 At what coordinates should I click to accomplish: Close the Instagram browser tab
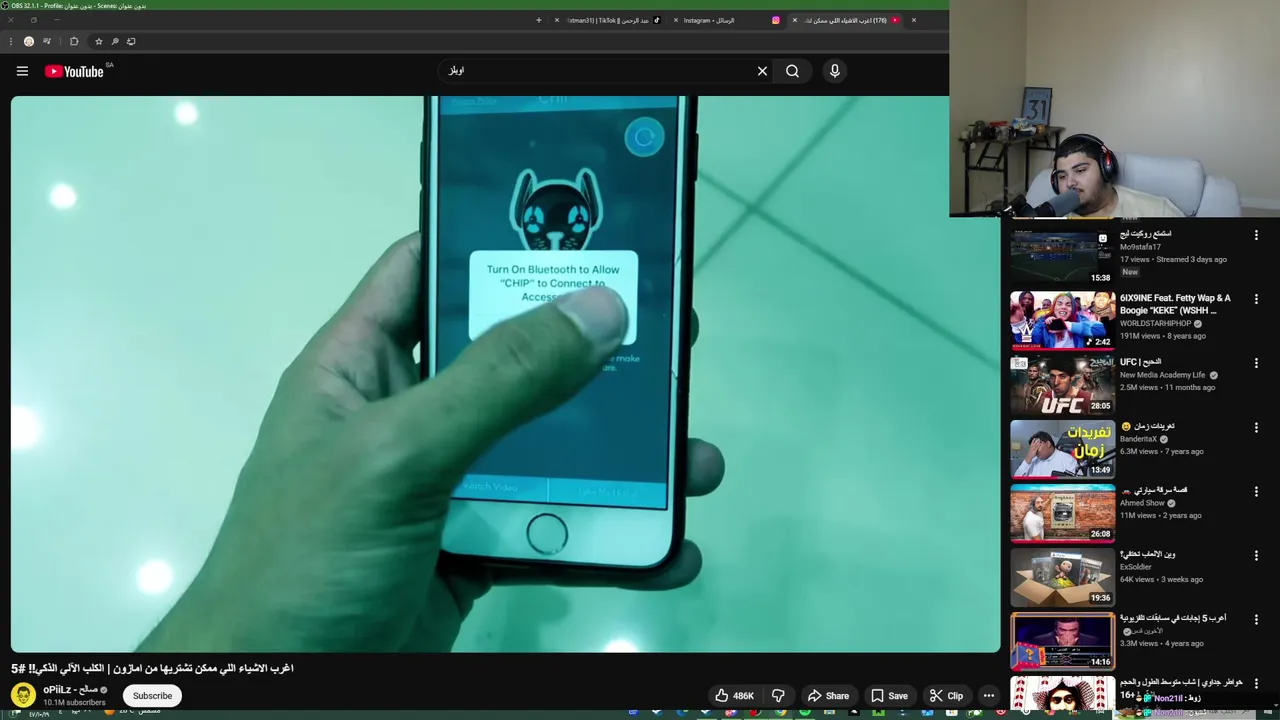pos(676,20)
